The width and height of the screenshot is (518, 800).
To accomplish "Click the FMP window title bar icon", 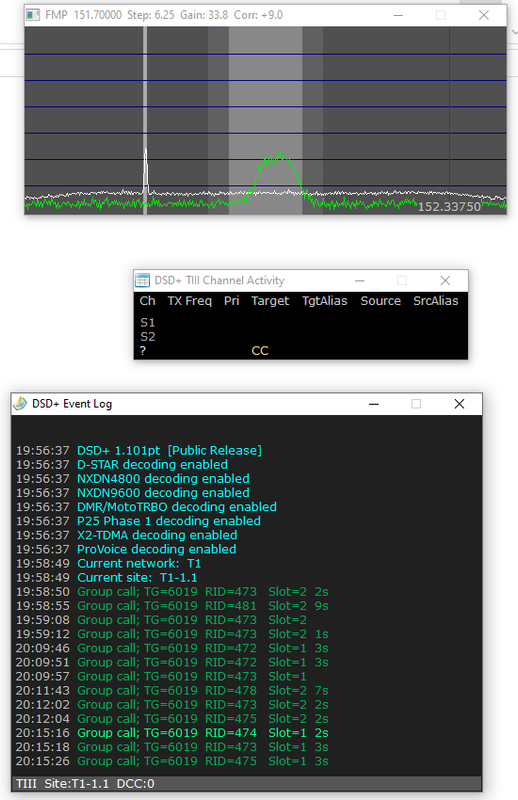I will [x=33, y=15].
